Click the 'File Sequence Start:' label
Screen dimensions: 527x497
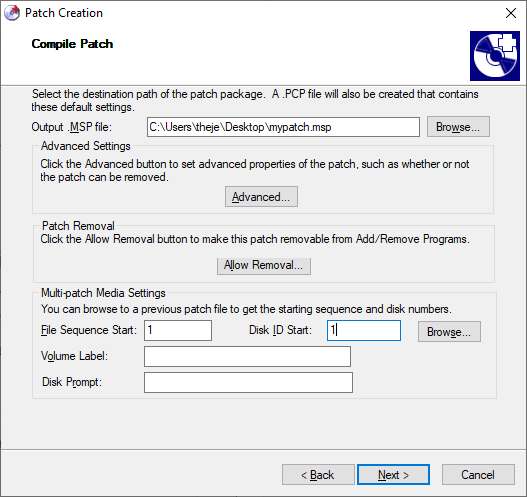point(89,330)
